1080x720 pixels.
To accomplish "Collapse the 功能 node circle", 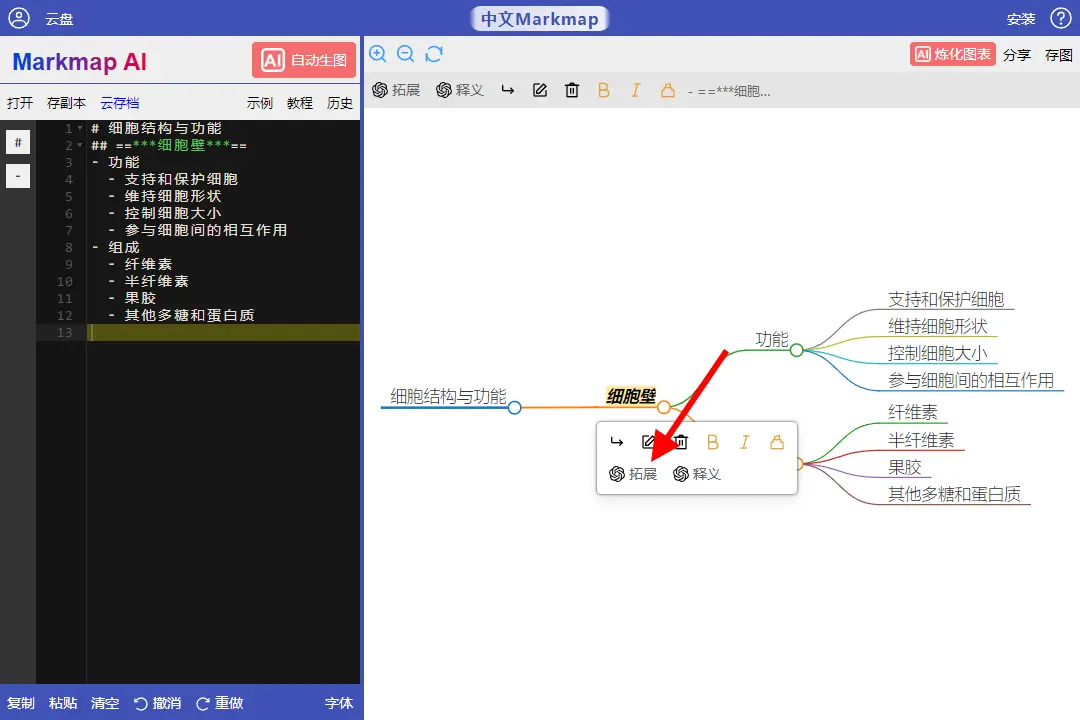I will point(796,350).
